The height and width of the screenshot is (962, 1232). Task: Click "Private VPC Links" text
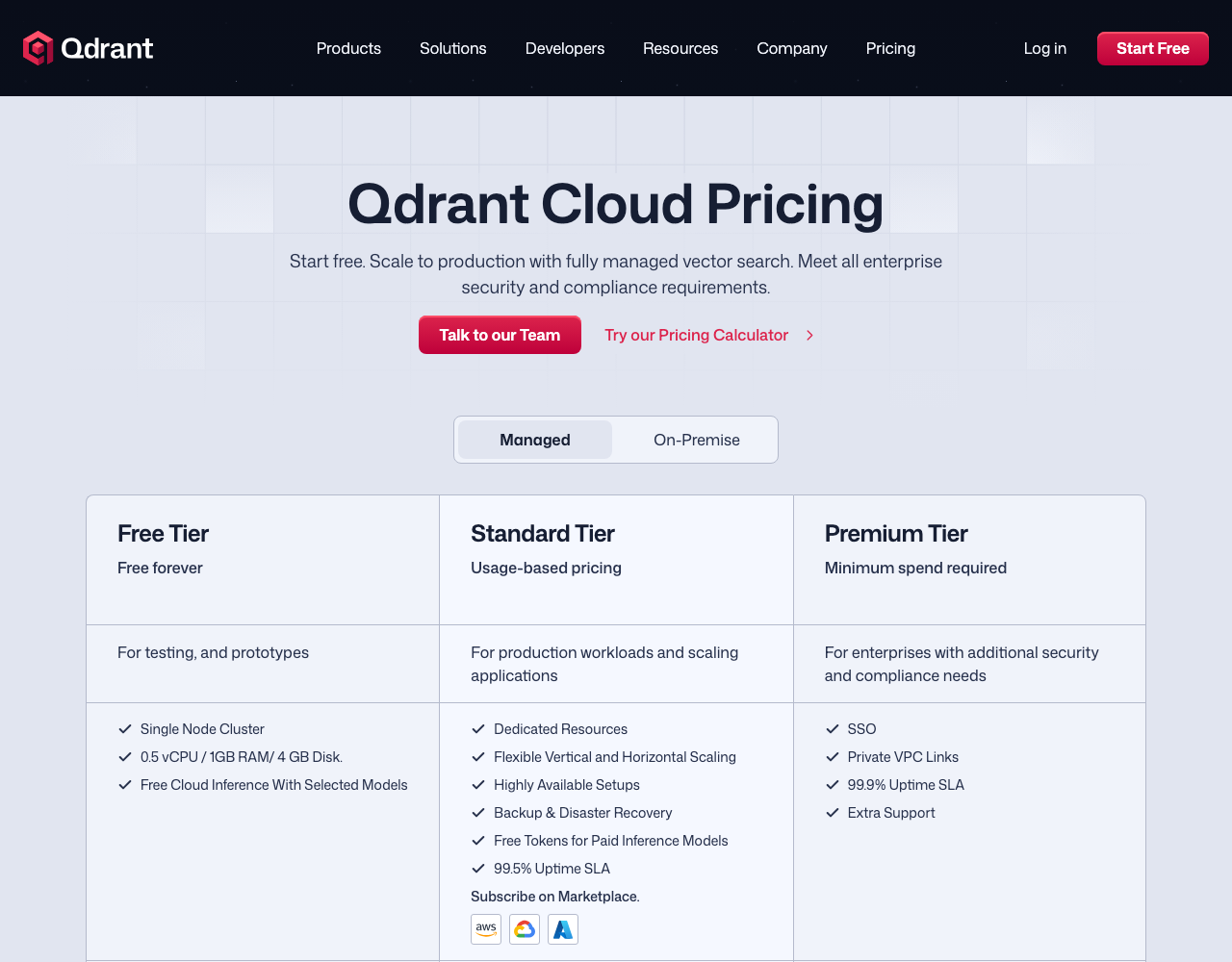903,757
